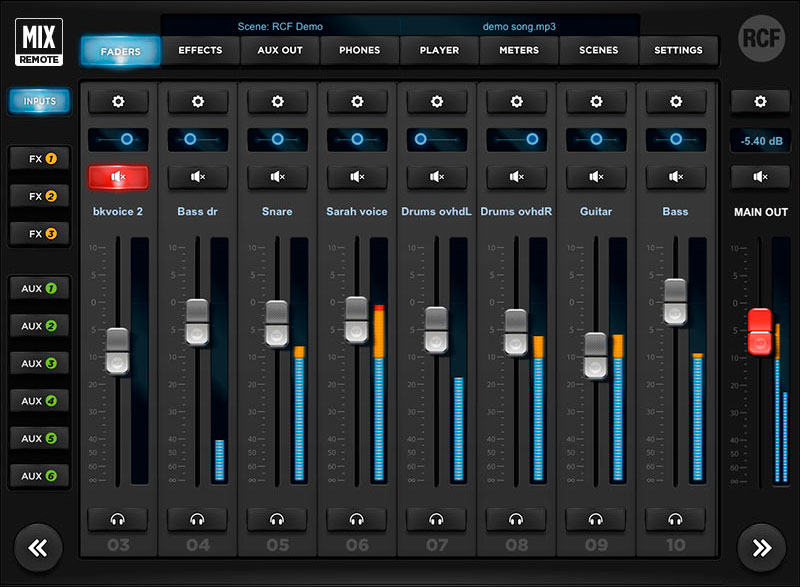Click the Main Out -5.40 dB level display
Screen dimensions: 800x587
[x=760, y=140]
